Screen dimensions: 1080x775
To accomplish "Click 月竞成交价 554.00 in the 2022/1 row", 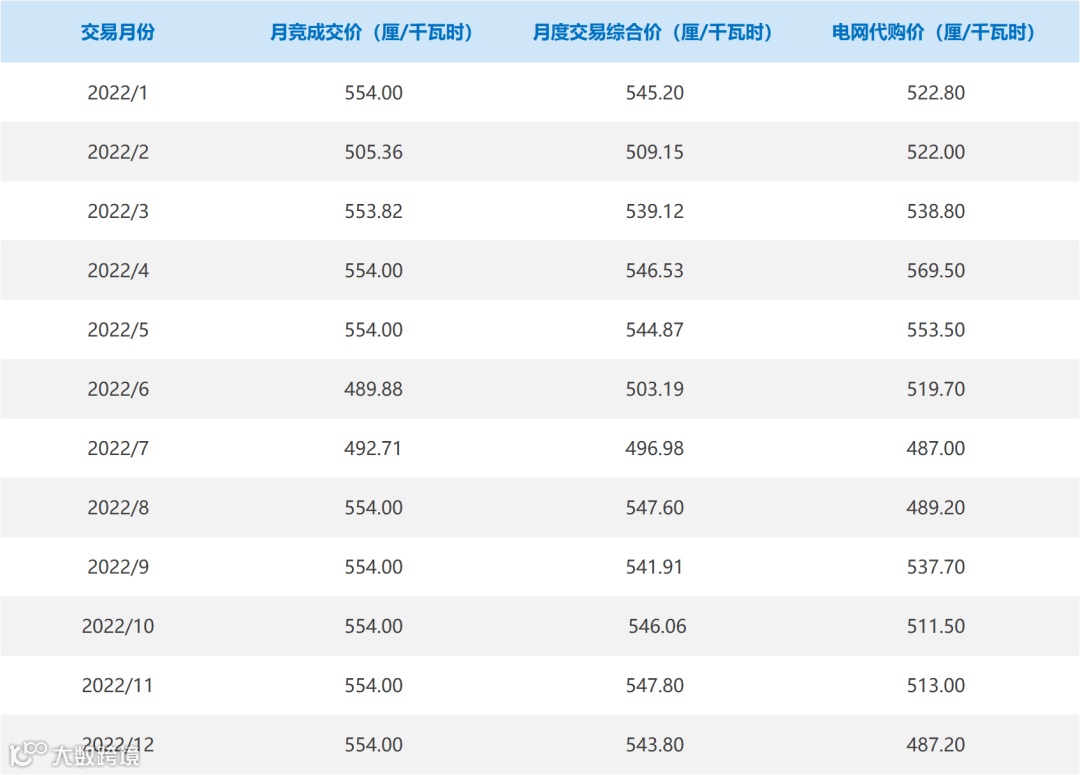I will point(373,92).
